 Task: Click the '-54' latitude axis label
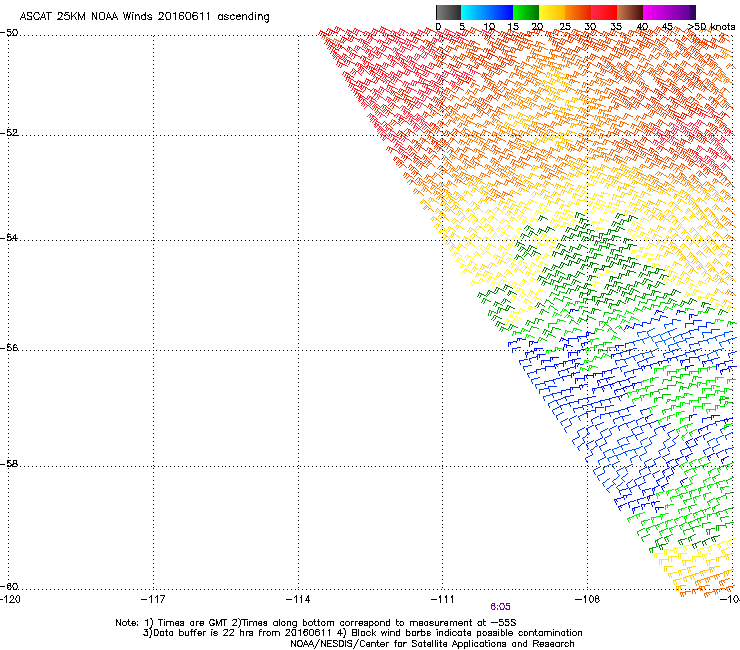coord(9,237)
